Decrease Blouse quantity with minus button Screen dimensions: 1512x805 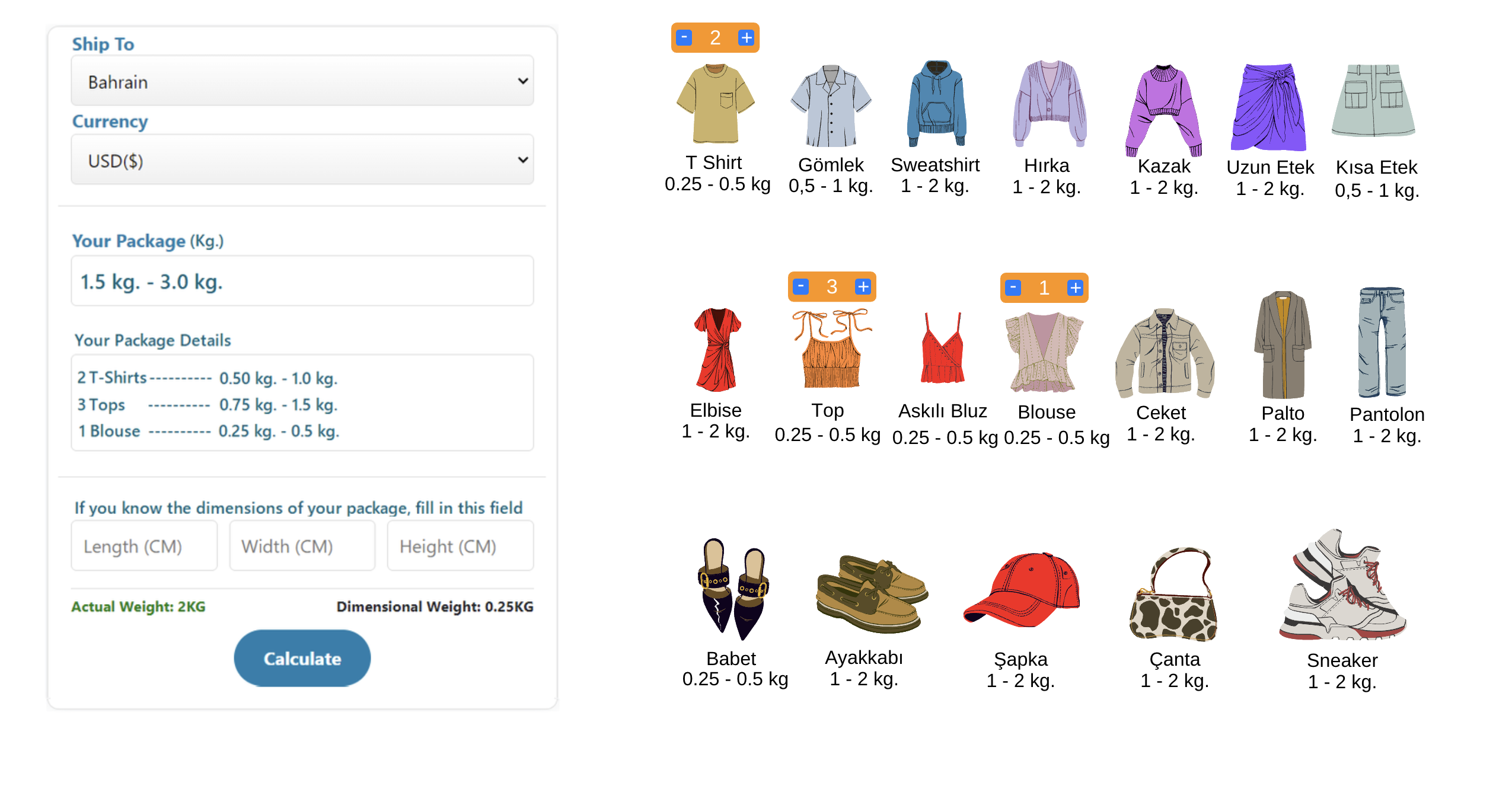click(x=1013, y=288)
